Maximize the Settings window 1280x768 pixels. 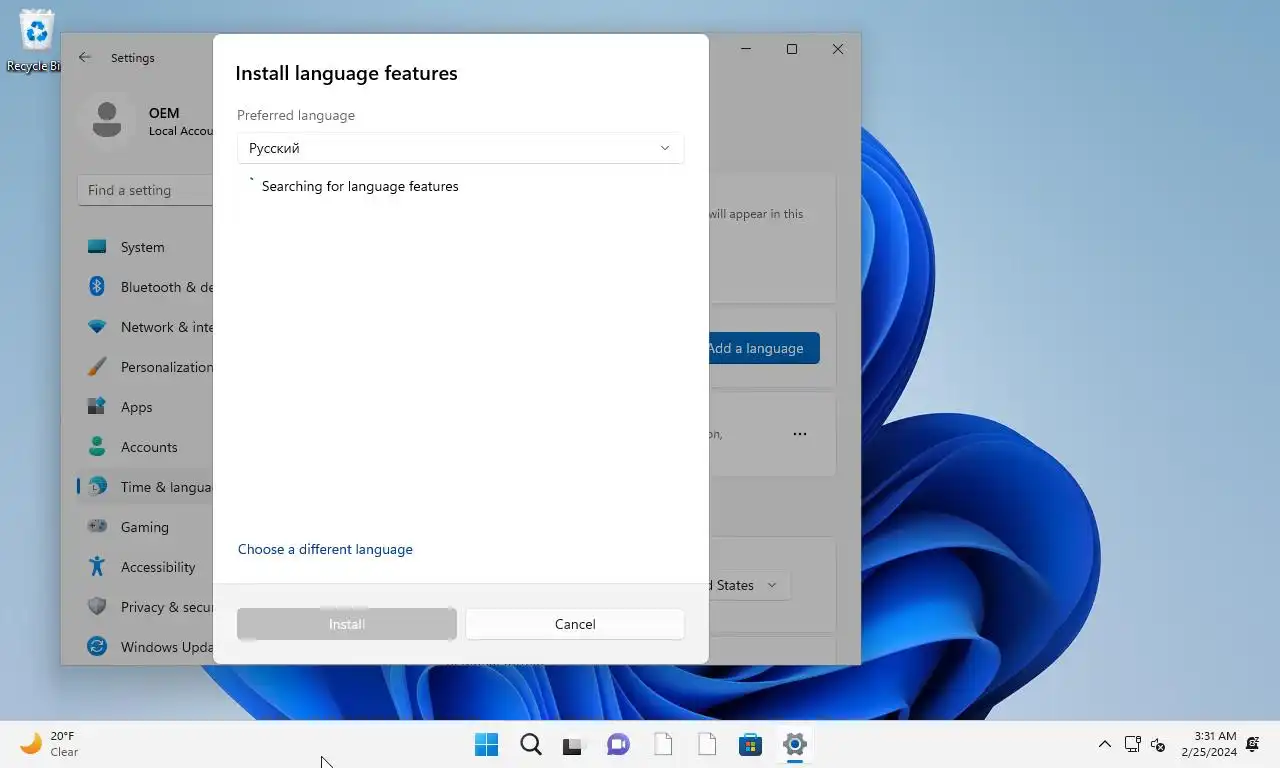tap(792, 49)
